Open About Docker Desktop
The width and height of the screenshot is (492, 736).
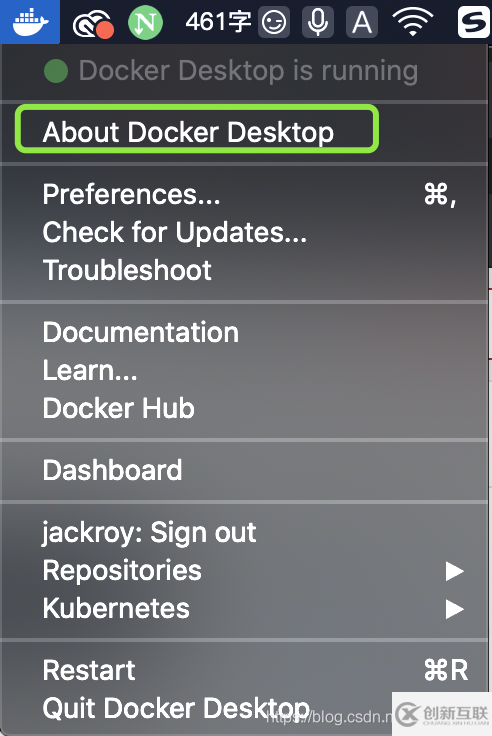(244, 132)
